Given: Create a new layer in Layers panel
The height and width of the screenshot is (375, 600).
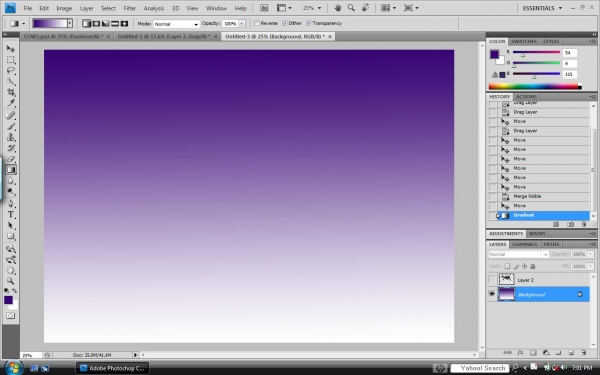Looking at the screenshot, I should [x=571, y=353].
